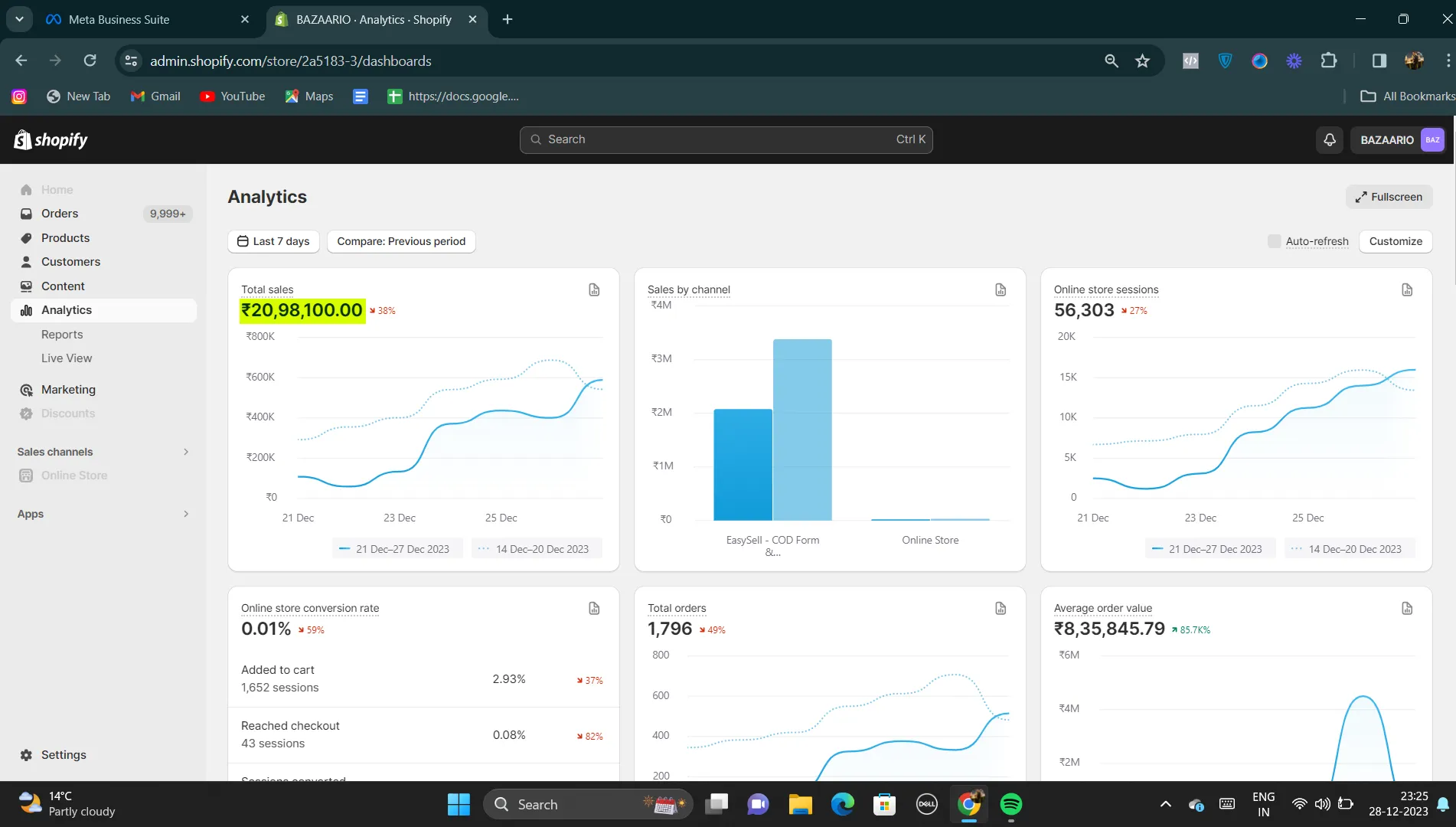Open report icon on Online store sessions card
This screenshot has width=1456, height=827.
point(1407,289)
